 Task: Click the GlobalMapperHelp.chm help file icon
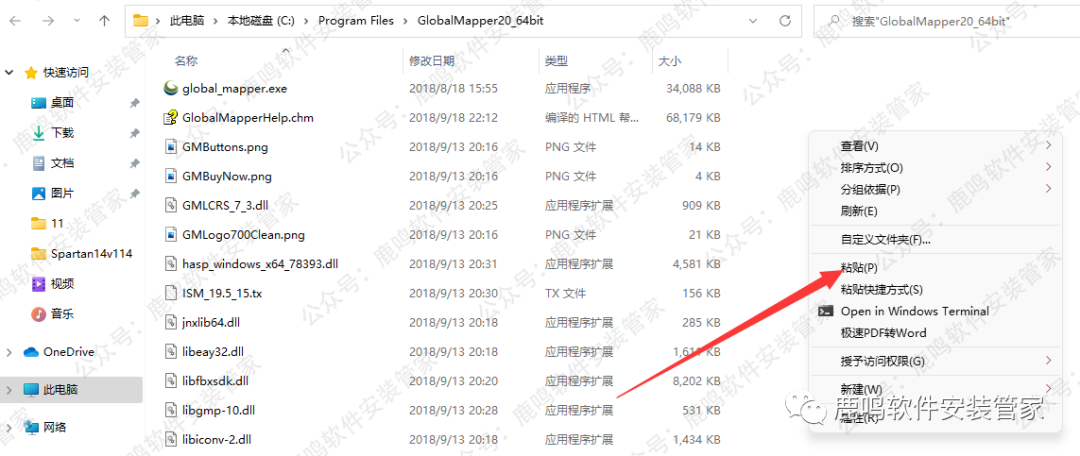pos(171,118)
